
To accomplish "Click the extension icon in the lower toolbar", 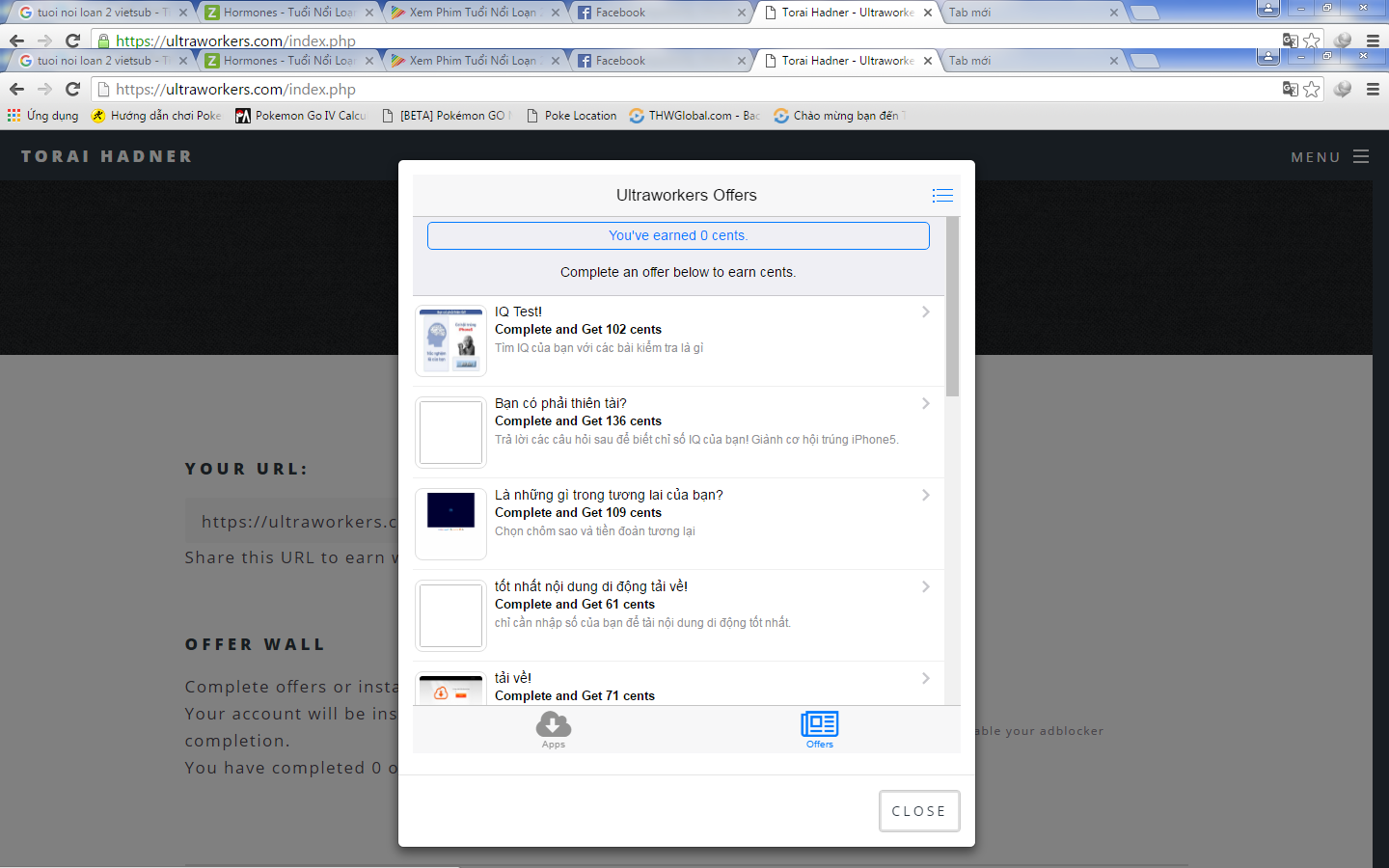I will (1343, 89).
